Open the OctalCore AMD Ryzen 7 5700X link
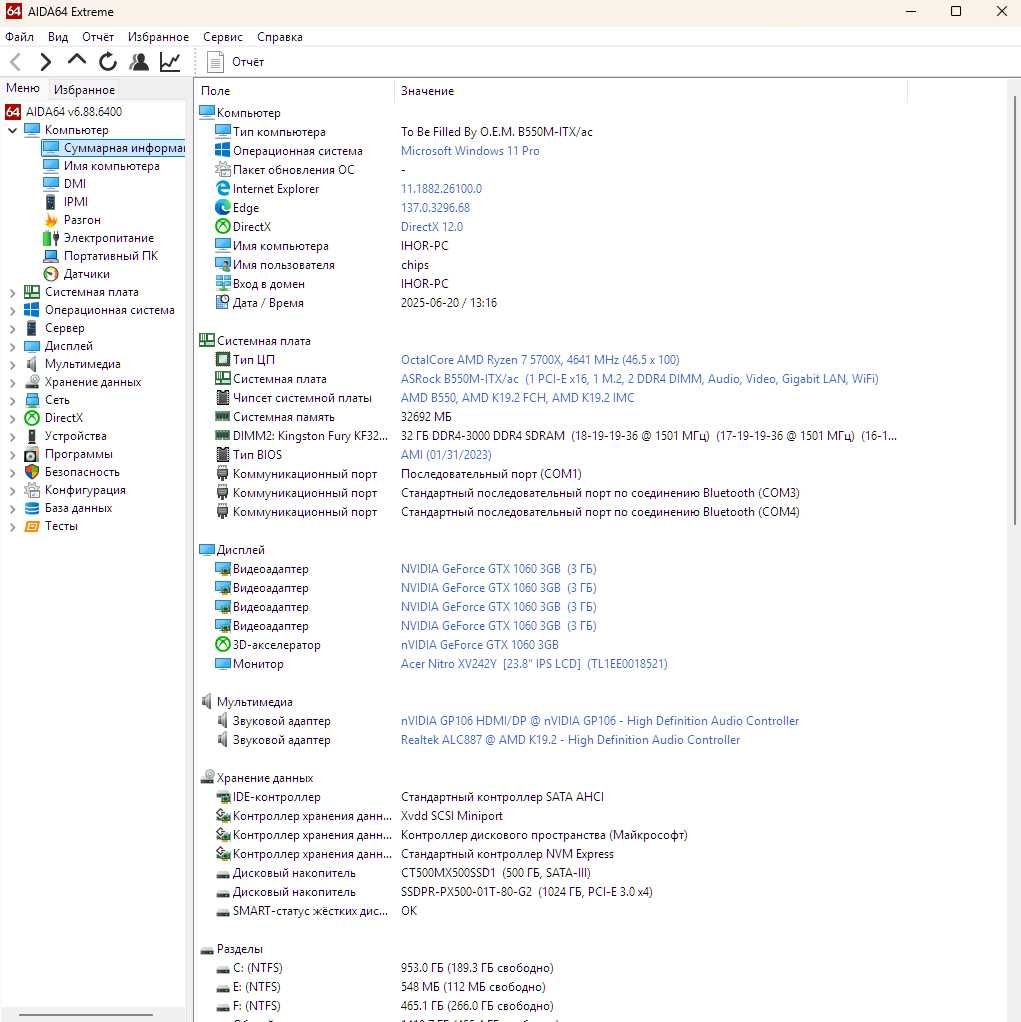The height and width of the screenshot is (1022, 1021). (x=540, y=360)
